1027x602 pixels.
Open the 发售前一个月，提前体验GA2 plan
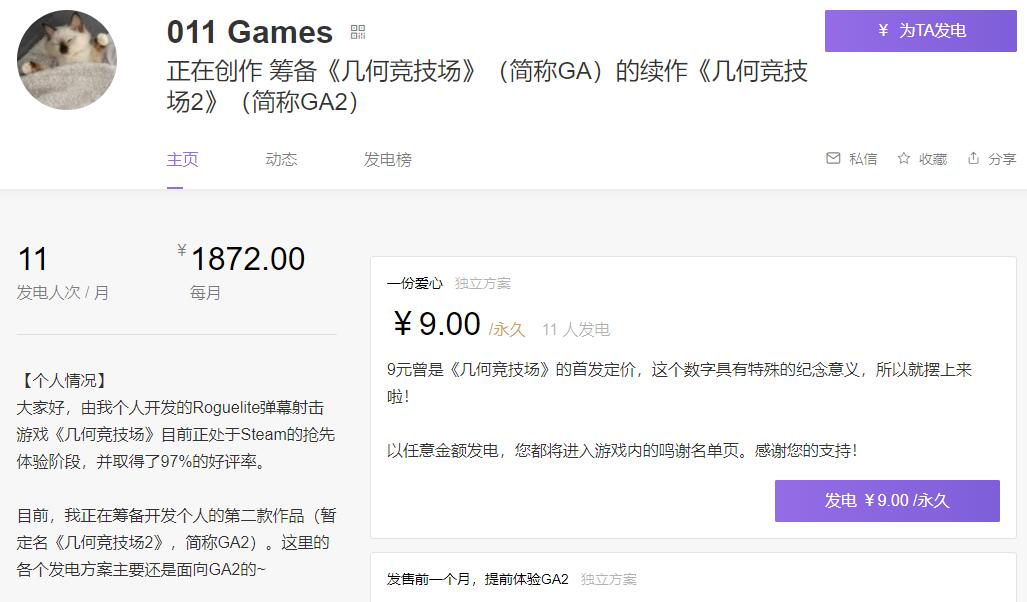pyautogui.click(x=477, y=579)
